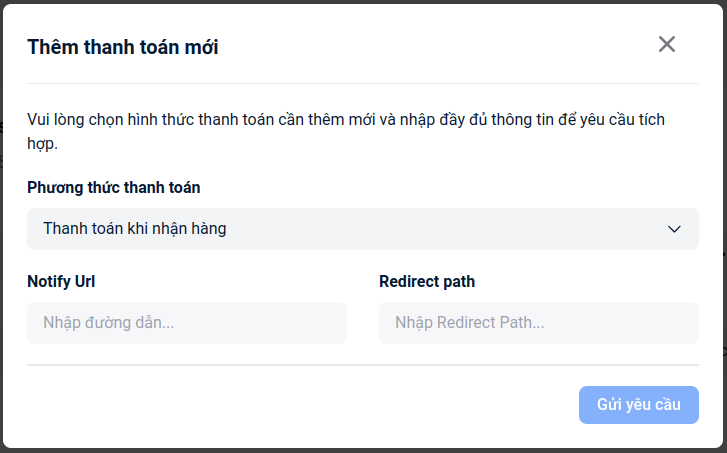The height and width of the screenshot is (453, 727).
Task: Click into the Redirect path field
Action: 538,323
